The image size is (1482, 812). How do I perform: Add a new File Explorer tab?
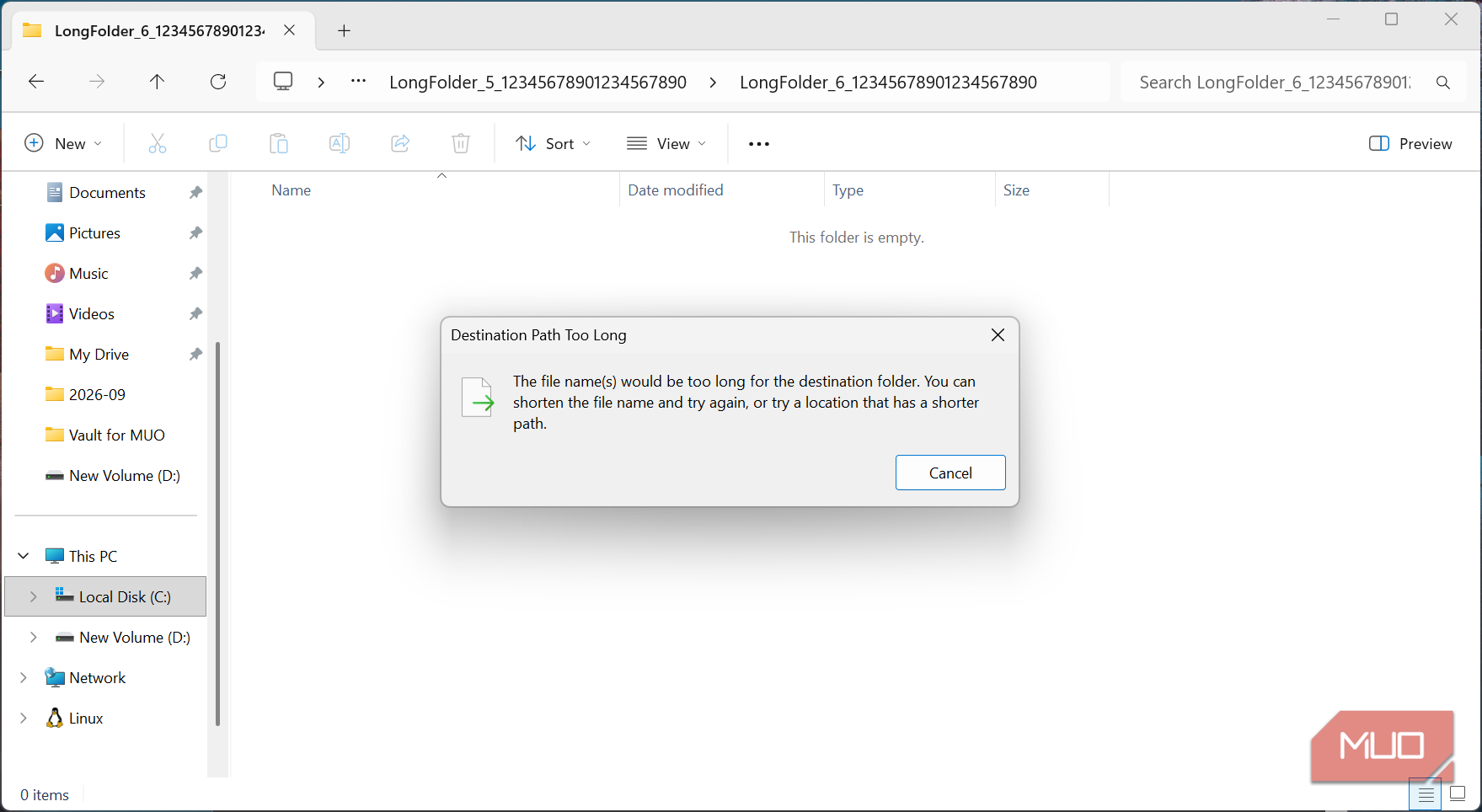(x=344, y=31)
